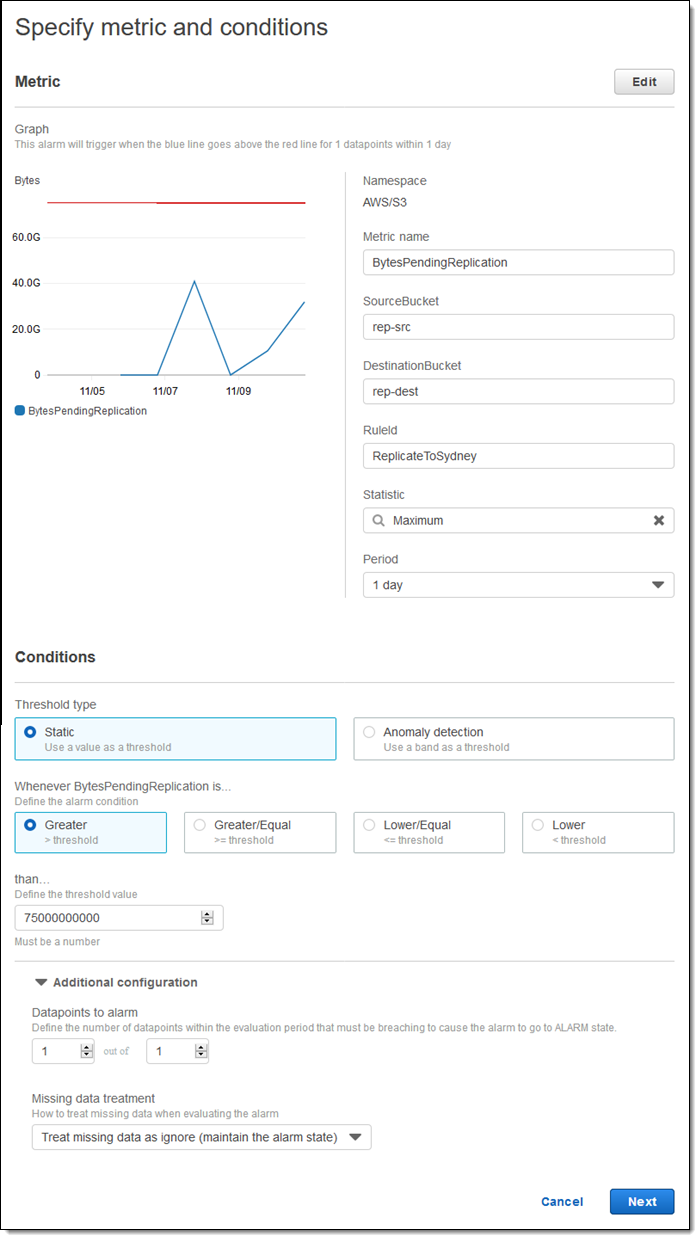
Task: Click the Cancel link
Action: [562, 1202]
